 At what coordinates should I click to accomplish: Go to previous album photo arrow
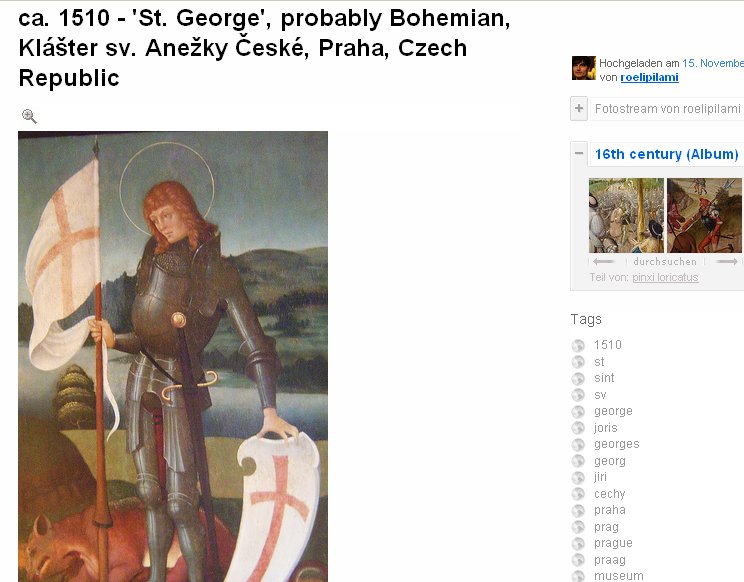(603, 261)
